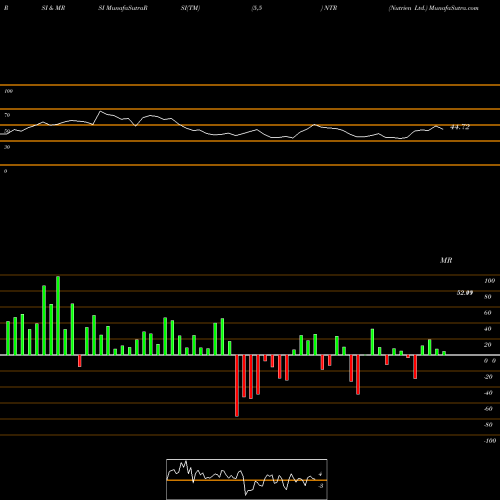
Task: Click the longest red MR histogram bar
Action: [237, 386]
